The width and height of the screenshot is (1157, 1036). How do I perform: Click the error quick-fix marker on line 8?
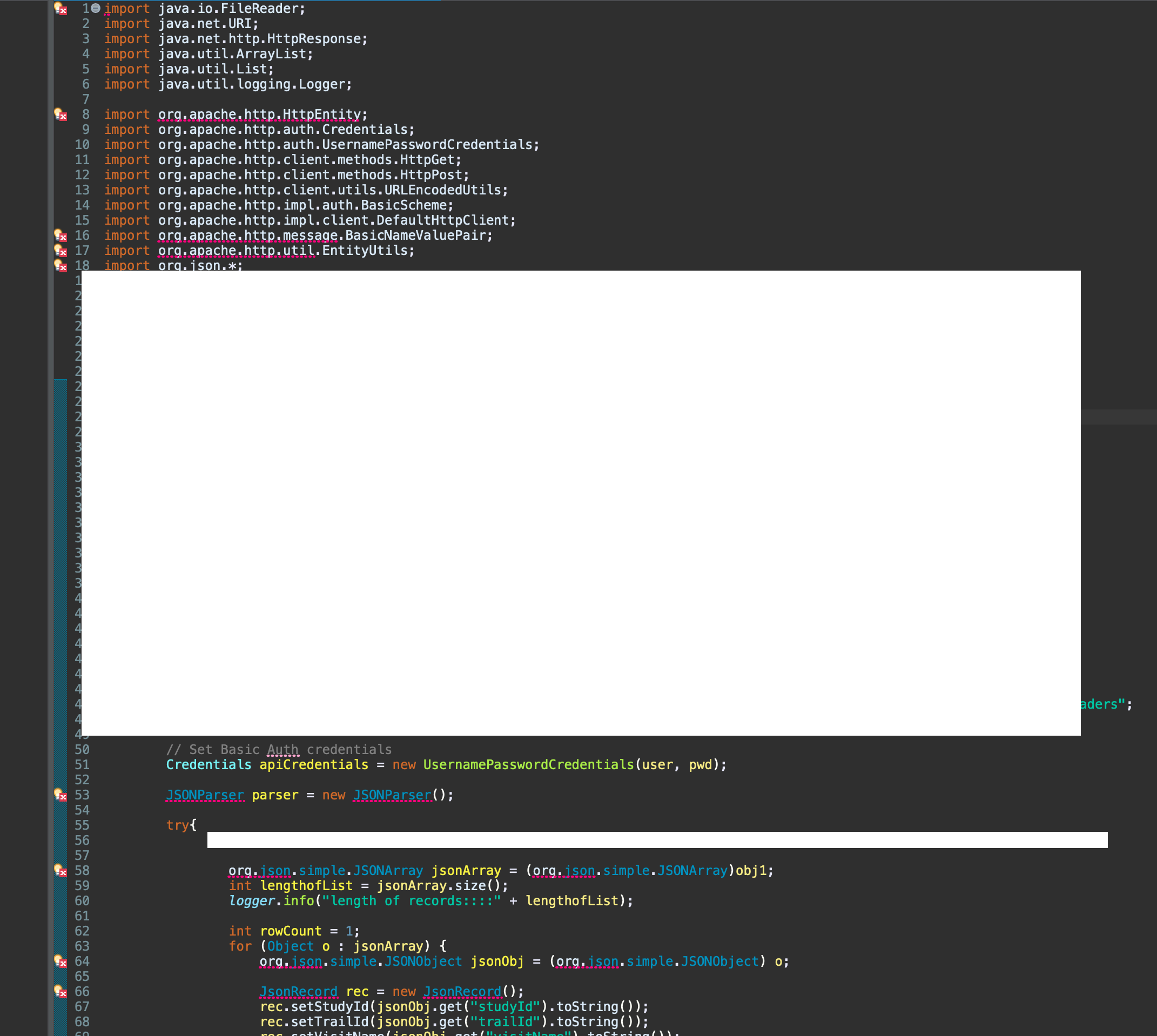tap(60, 115)
